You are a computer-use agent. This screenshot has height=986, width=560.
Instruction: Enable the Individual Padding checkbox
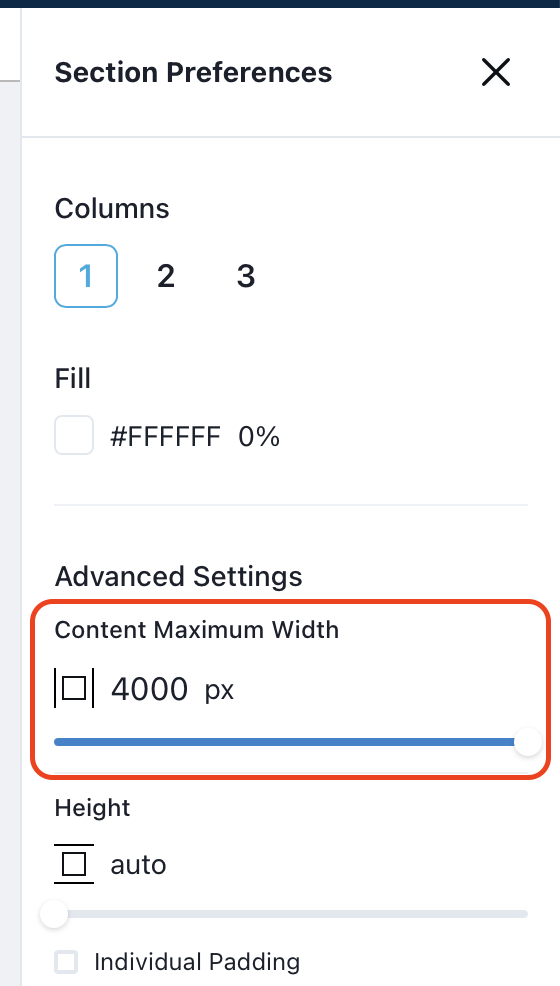tap(66, 962)
